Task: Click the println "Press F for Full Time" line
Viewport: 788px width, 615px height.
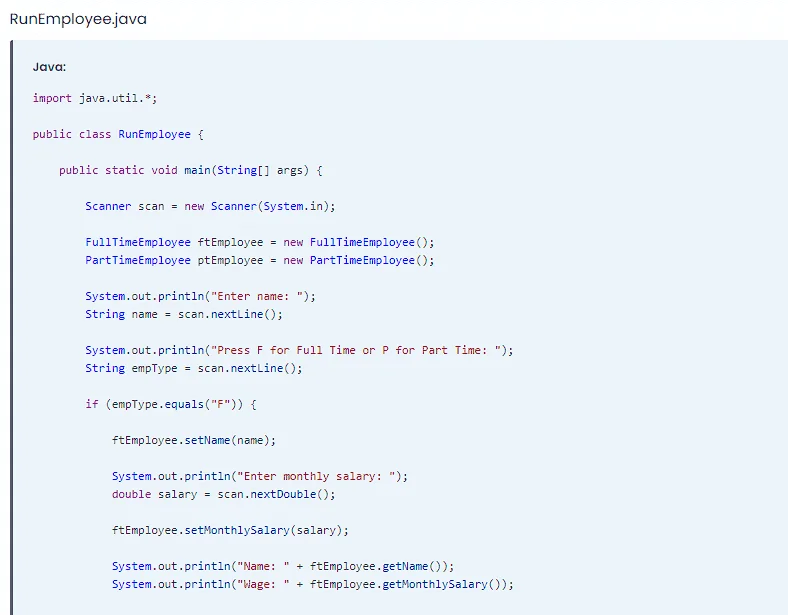Action: tap(300, 350)
